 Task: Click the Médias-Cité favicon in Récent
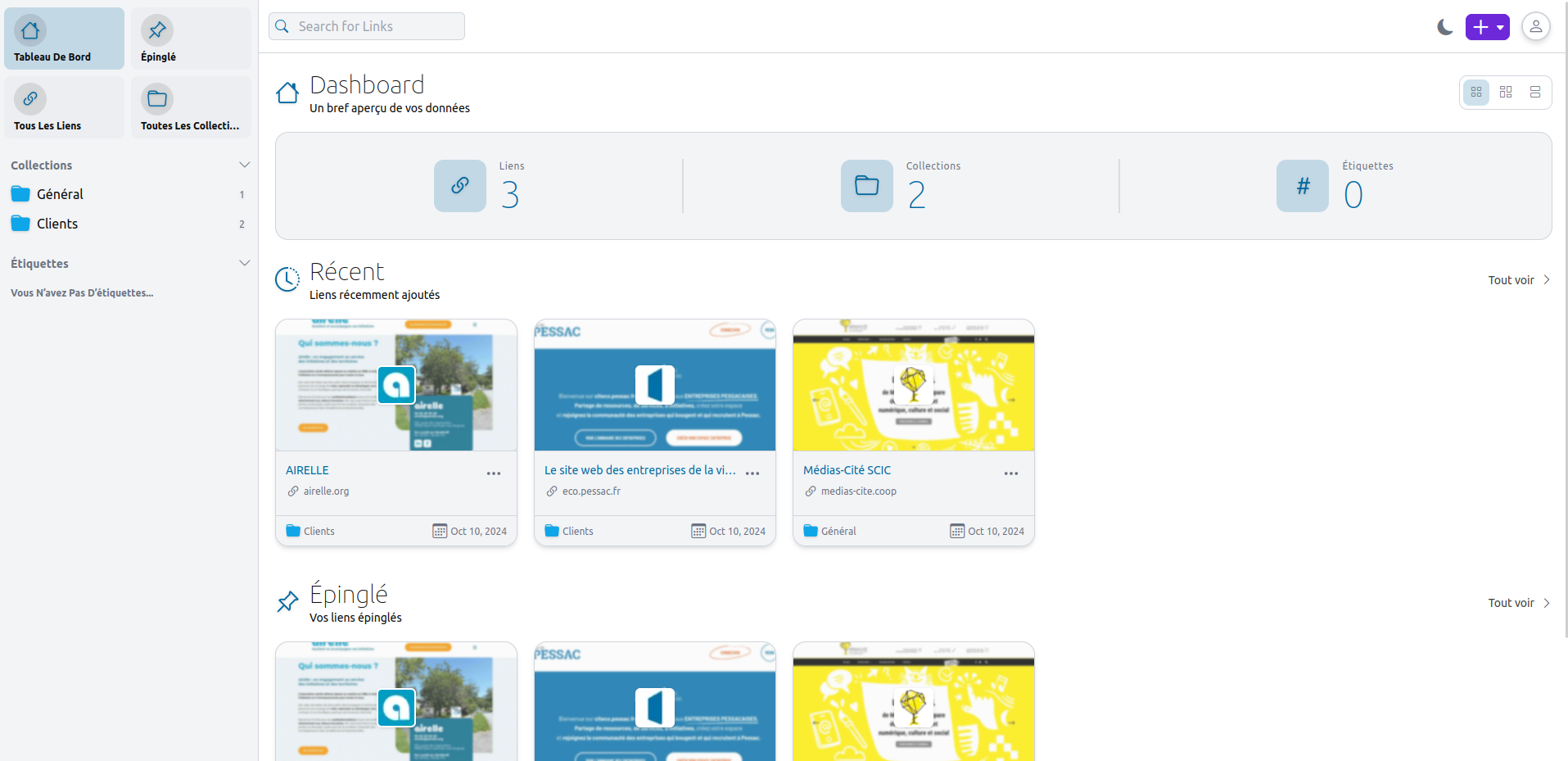pos(914,385)
